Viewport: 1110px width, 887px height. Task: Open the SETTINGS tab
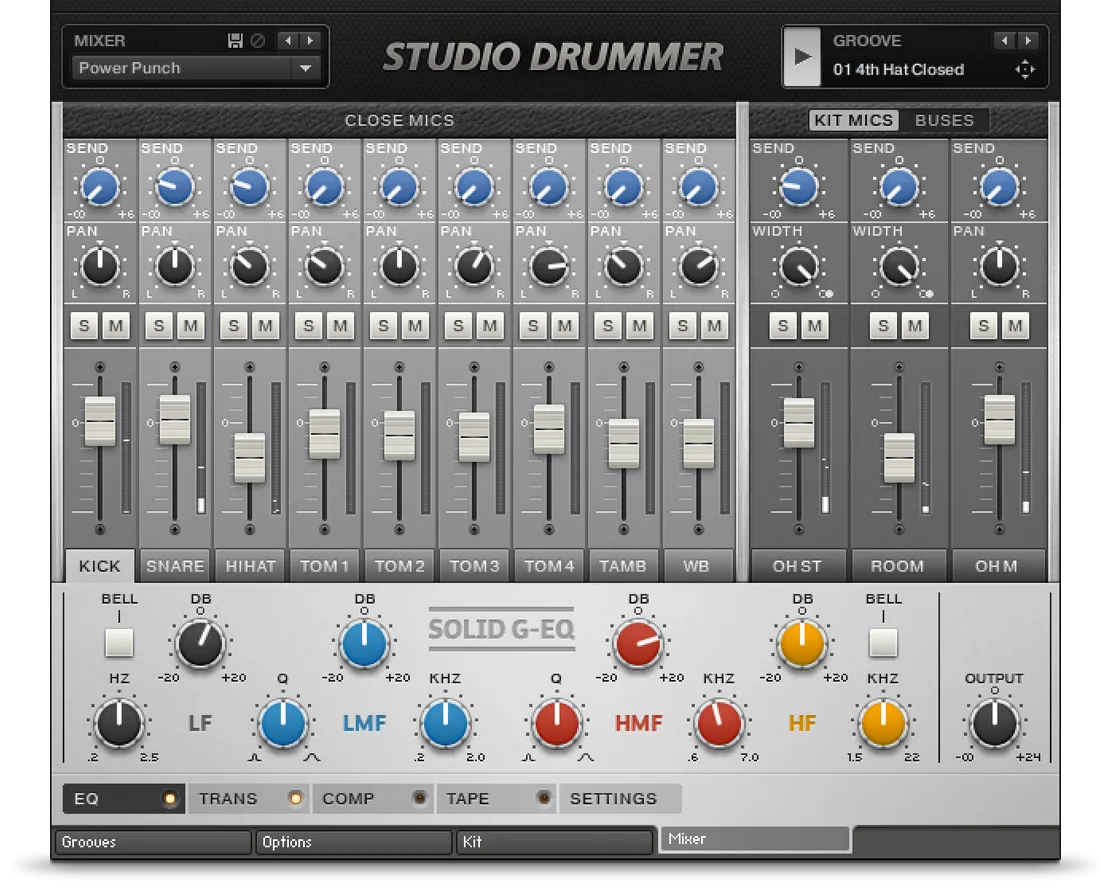point(620,799)
